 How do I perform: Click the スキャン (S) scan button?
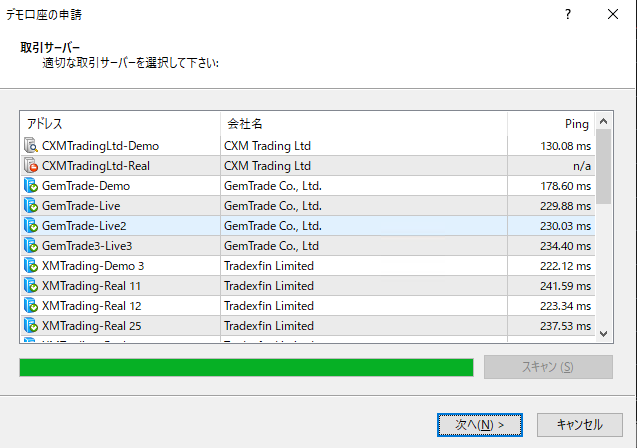pos(548,367)
